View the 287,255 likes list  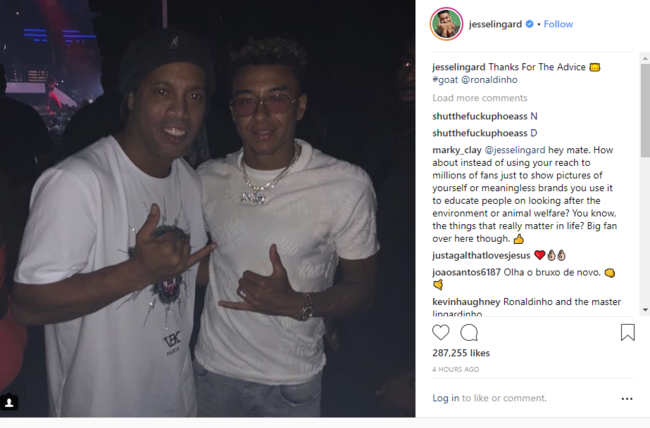[461, 354]
